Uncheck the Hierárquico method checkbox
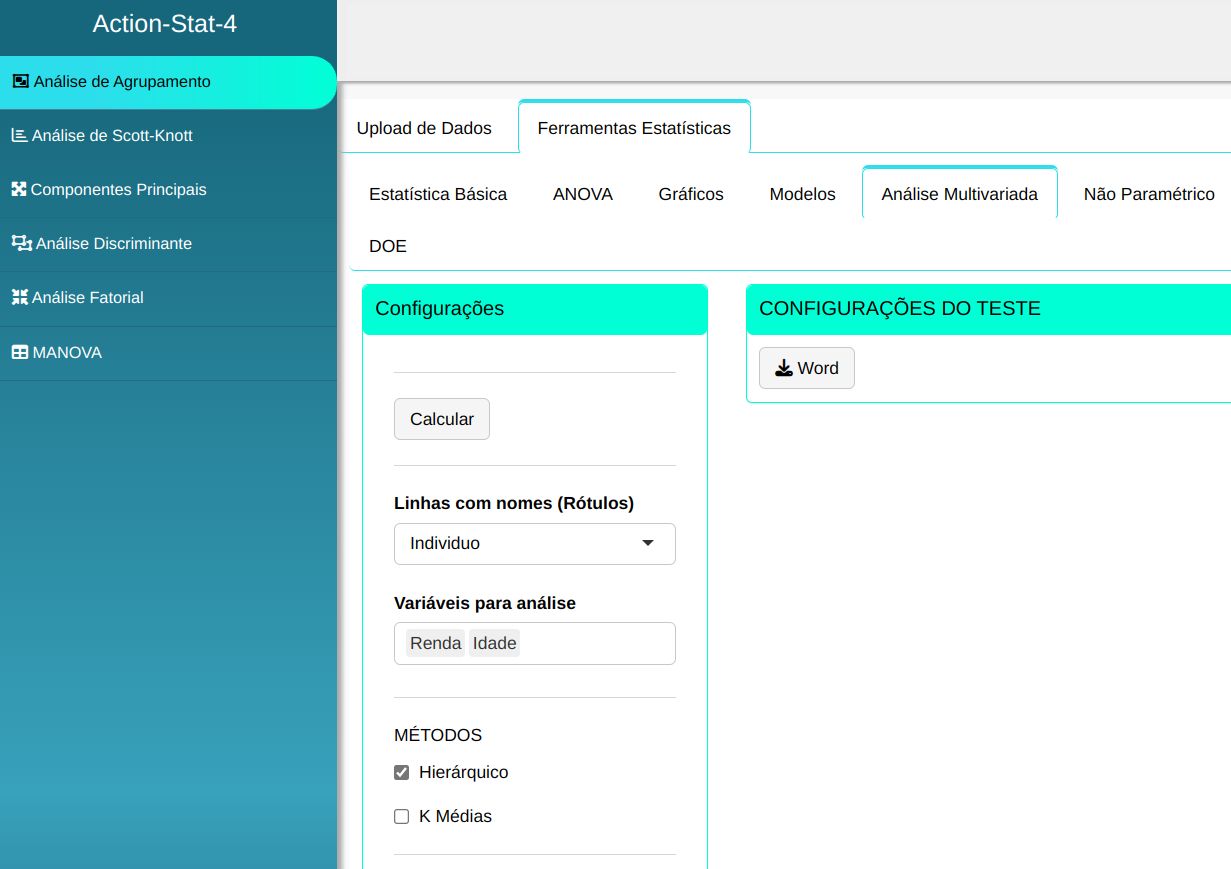 (x=402, y=772)
